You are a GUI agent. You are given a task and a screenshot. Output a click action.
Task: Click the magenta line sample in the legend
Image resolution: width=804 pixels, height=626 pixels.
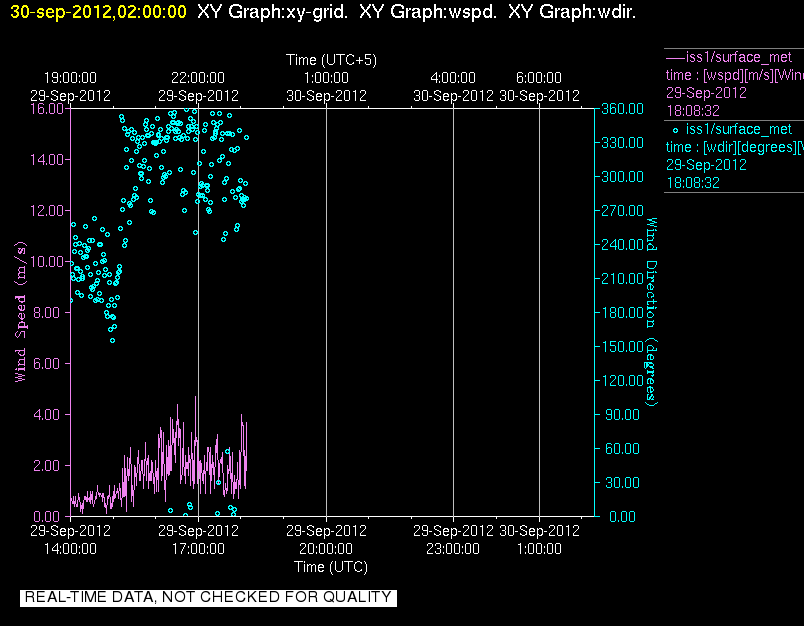tap(675, 57)
